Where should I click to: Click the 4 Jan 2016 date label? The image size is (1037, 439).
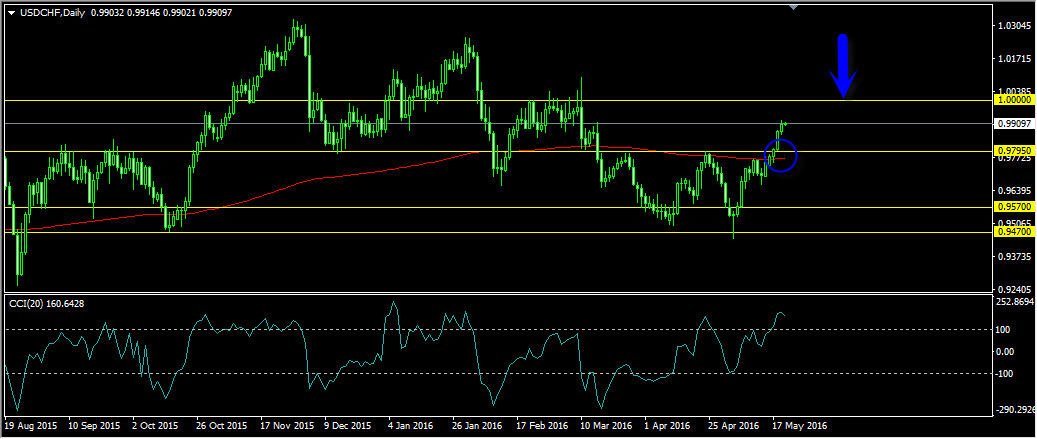(x=413, y=426)
